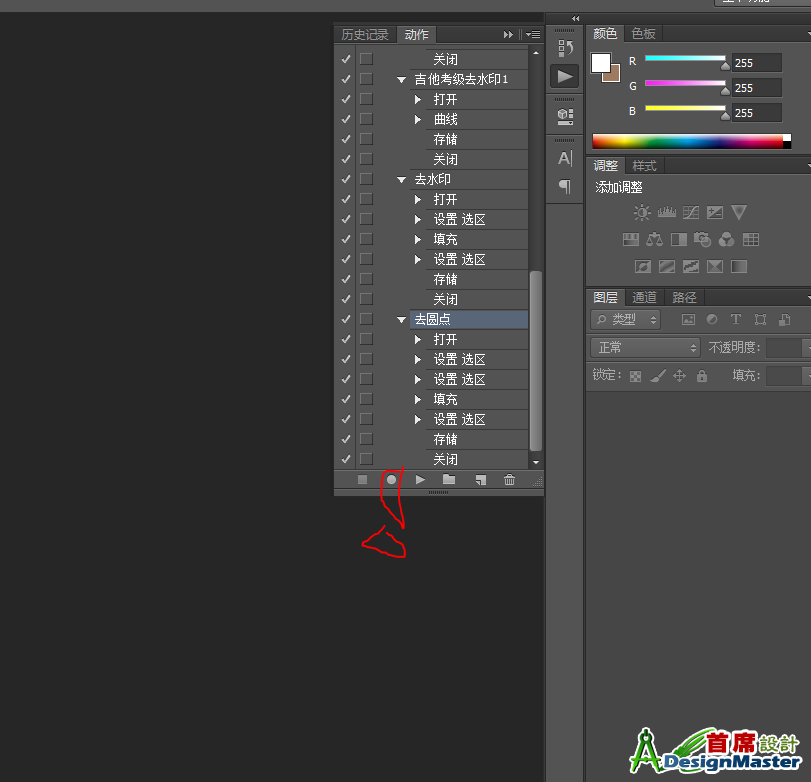Toggle checkmark for 吉他考级去水印1 action
The width and height of the screenshot is (811, 782).
[x=346, y=79]
